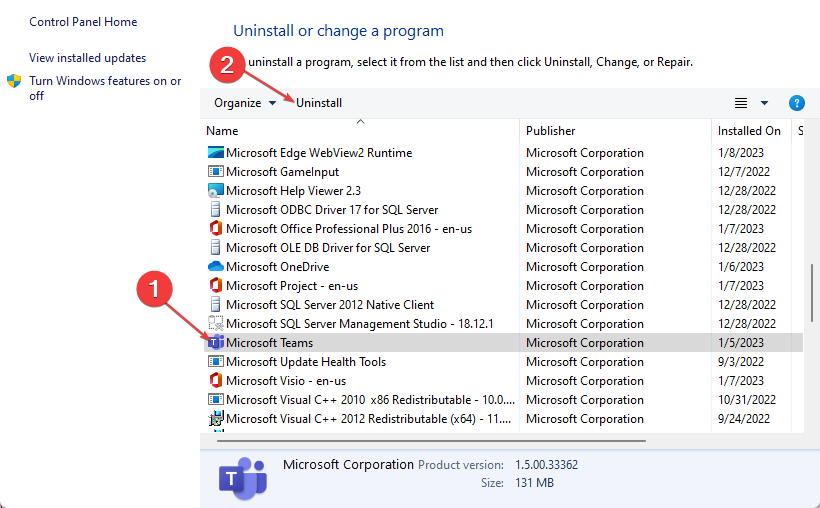Click the 1/5/2023 install date for Teams
This screenshot has width=820, height=508.
tap(741, 343)
